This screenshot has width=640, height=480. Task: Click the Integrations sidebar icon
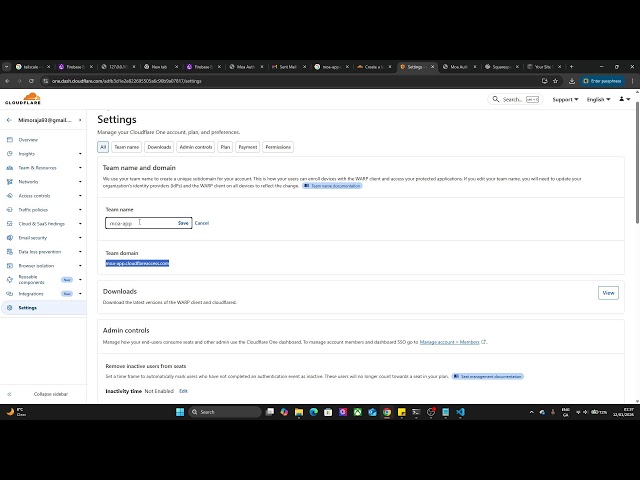[10, 294]
